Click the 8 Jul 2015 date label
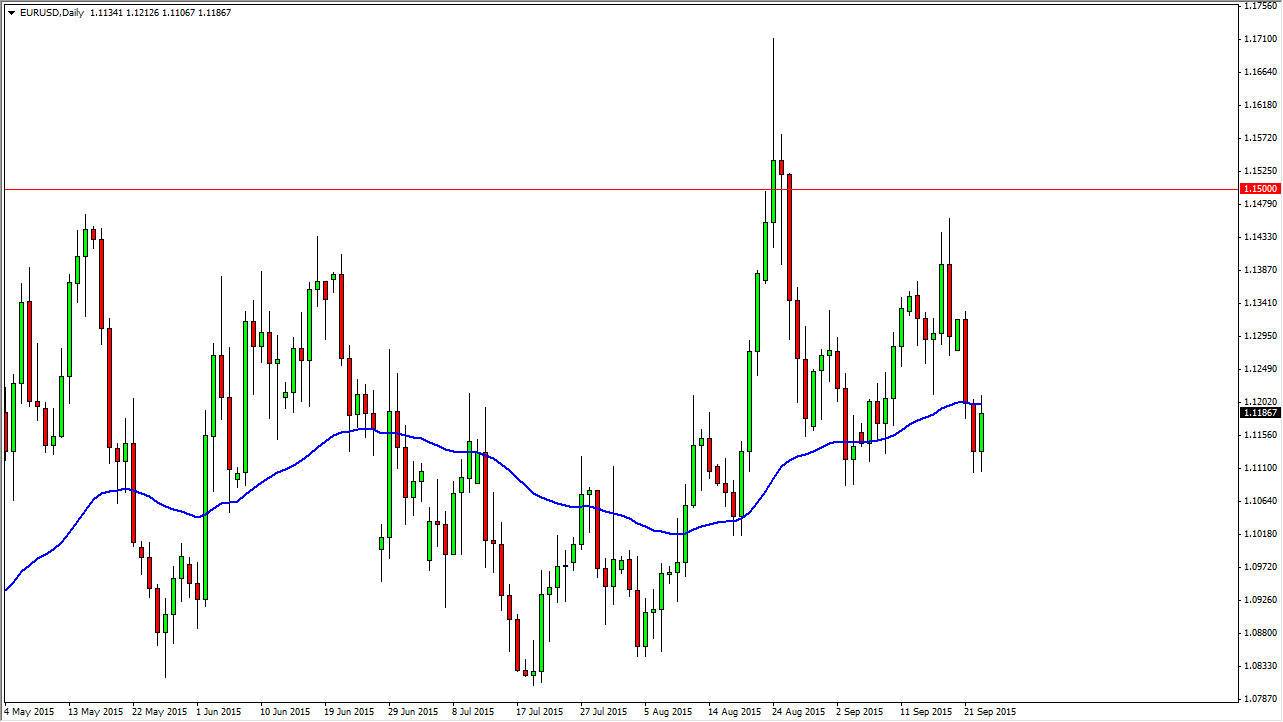 click(474, 712)
